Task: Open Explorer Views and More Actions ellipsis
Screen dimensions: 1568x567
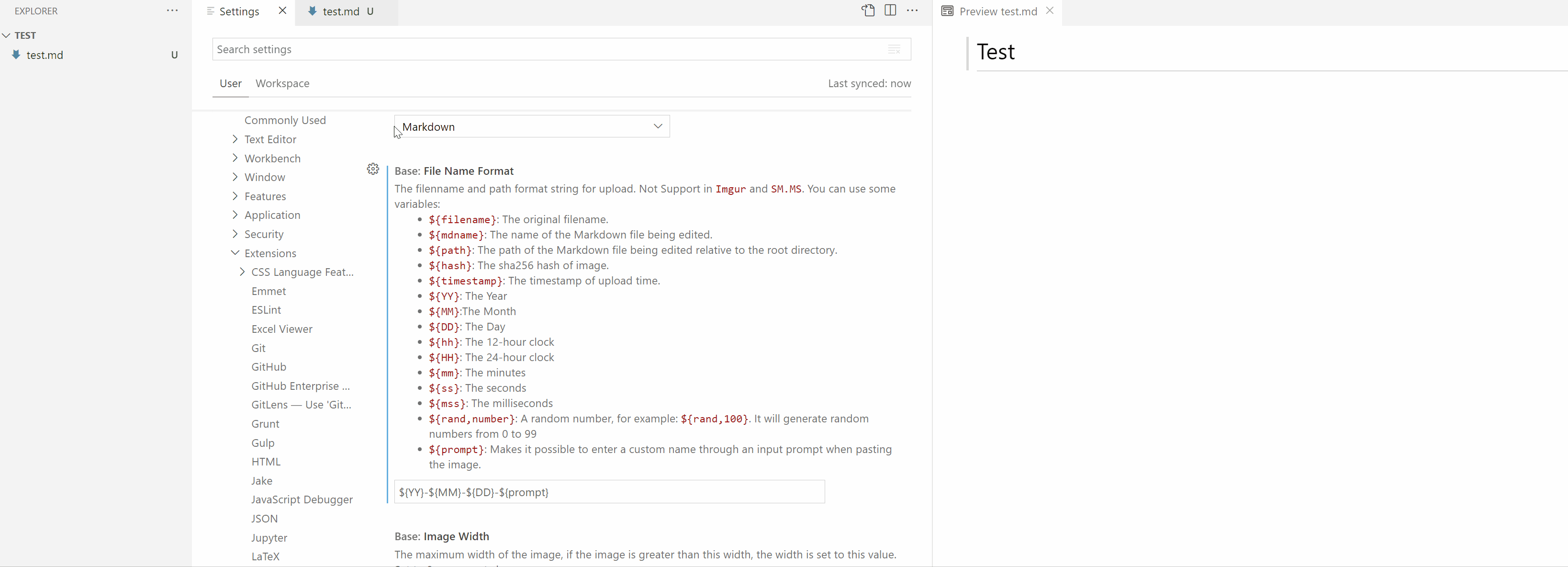Action: click(173, 11)
